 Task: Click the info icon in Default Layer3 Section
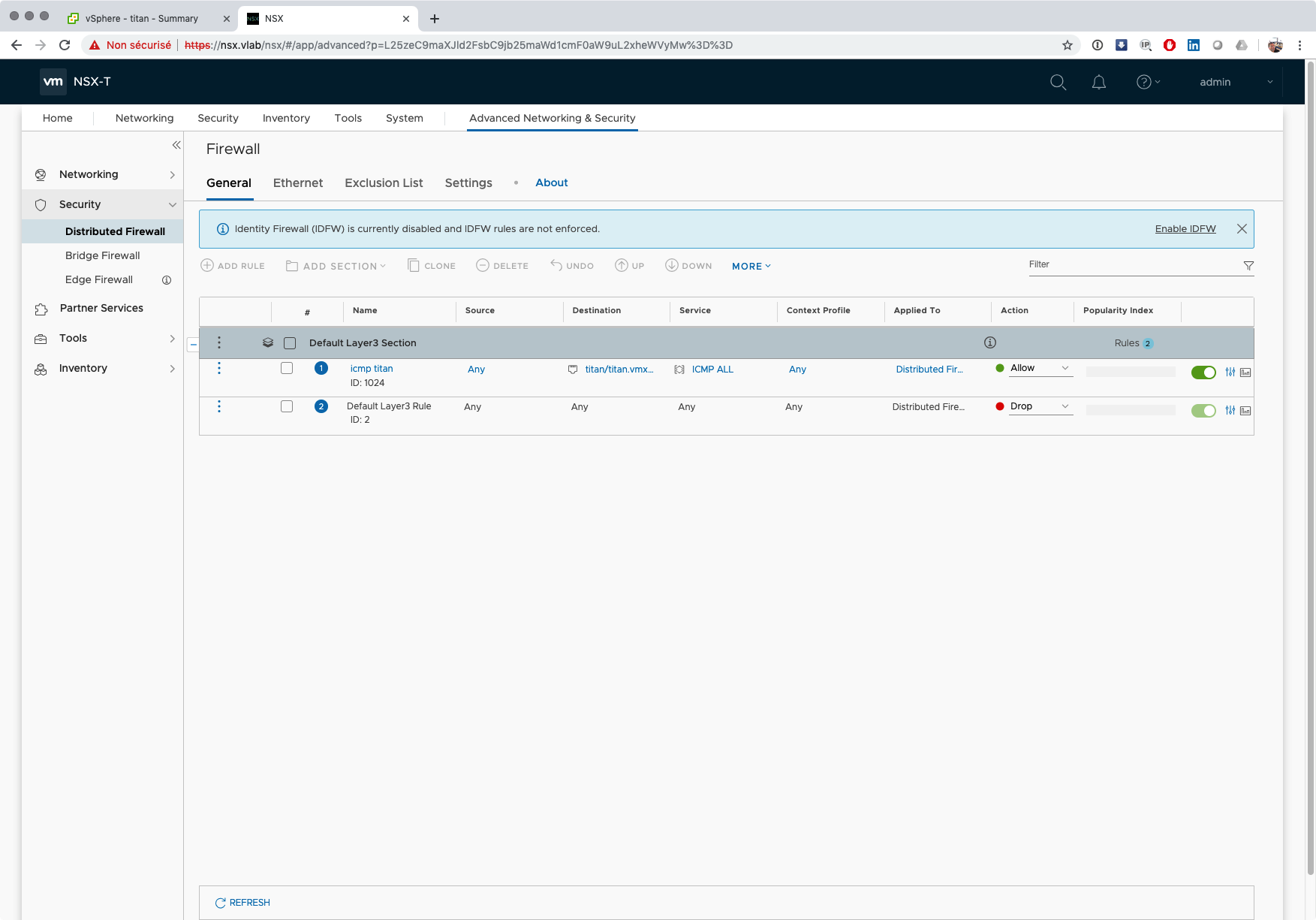click(990, 343)
